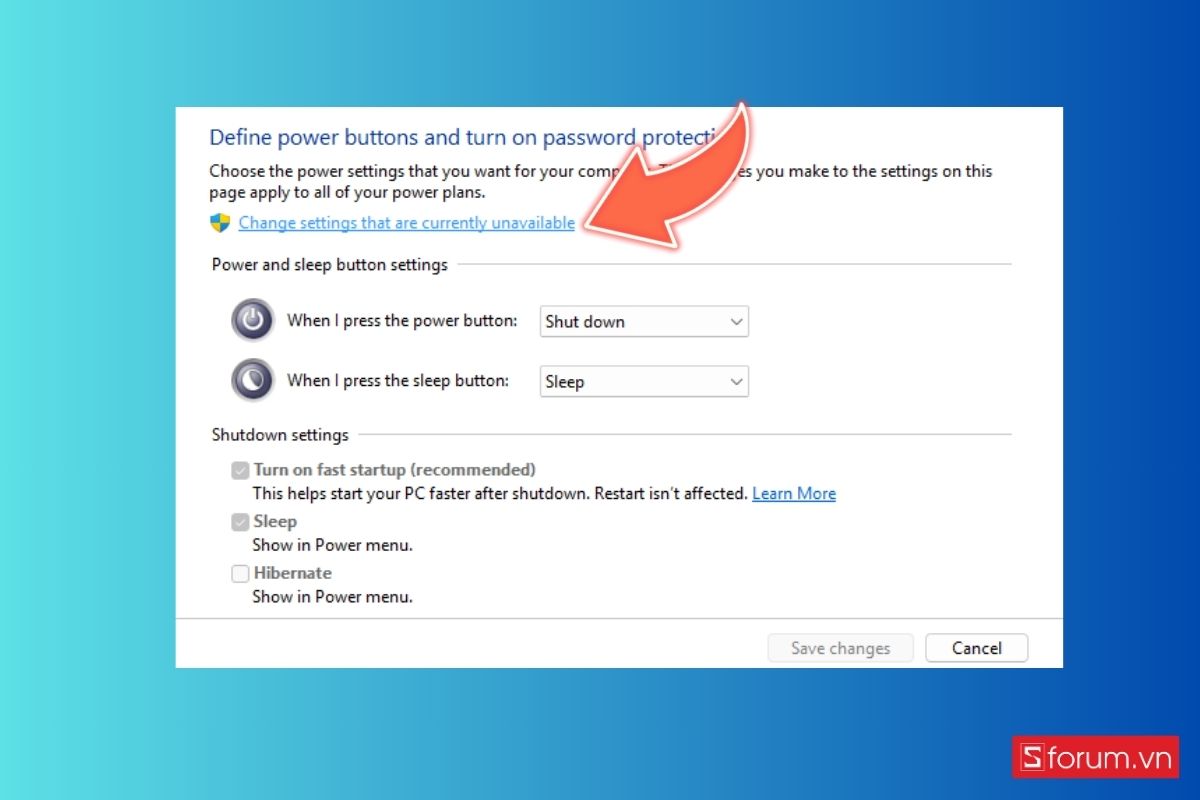The image size is (1200, 800).
Task: Click the Cancel button
Action: tap(977, 648)
